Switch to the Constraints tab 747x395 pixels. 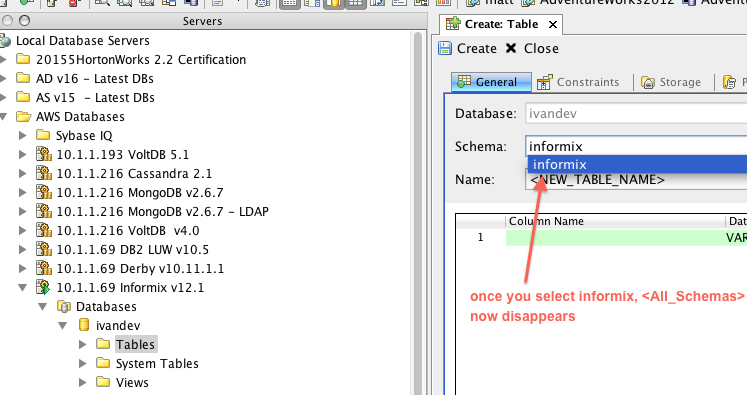(578, 82)
